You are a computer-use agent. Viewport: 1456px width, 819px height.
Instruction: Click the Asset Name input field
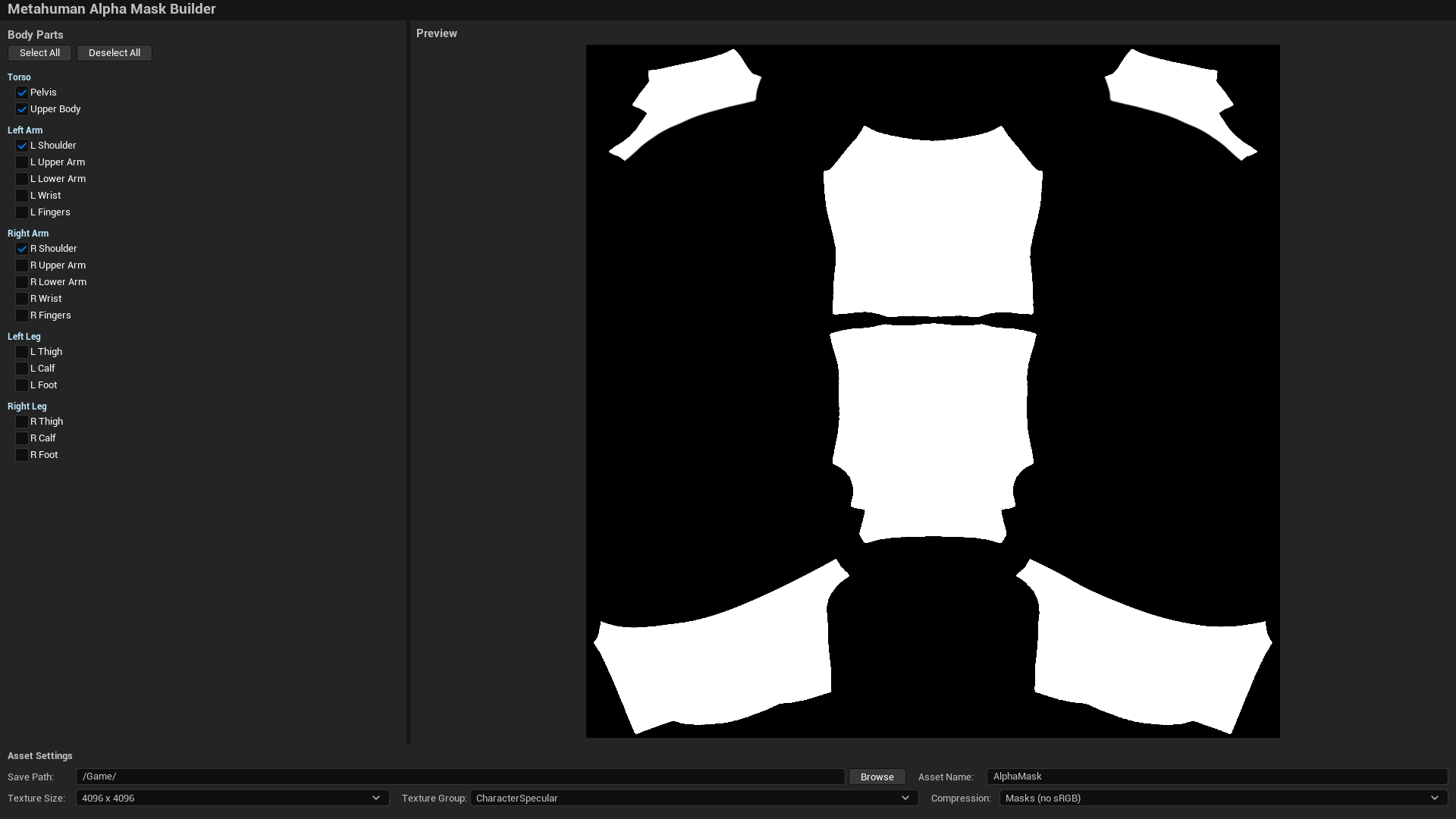click(1217, 777)
